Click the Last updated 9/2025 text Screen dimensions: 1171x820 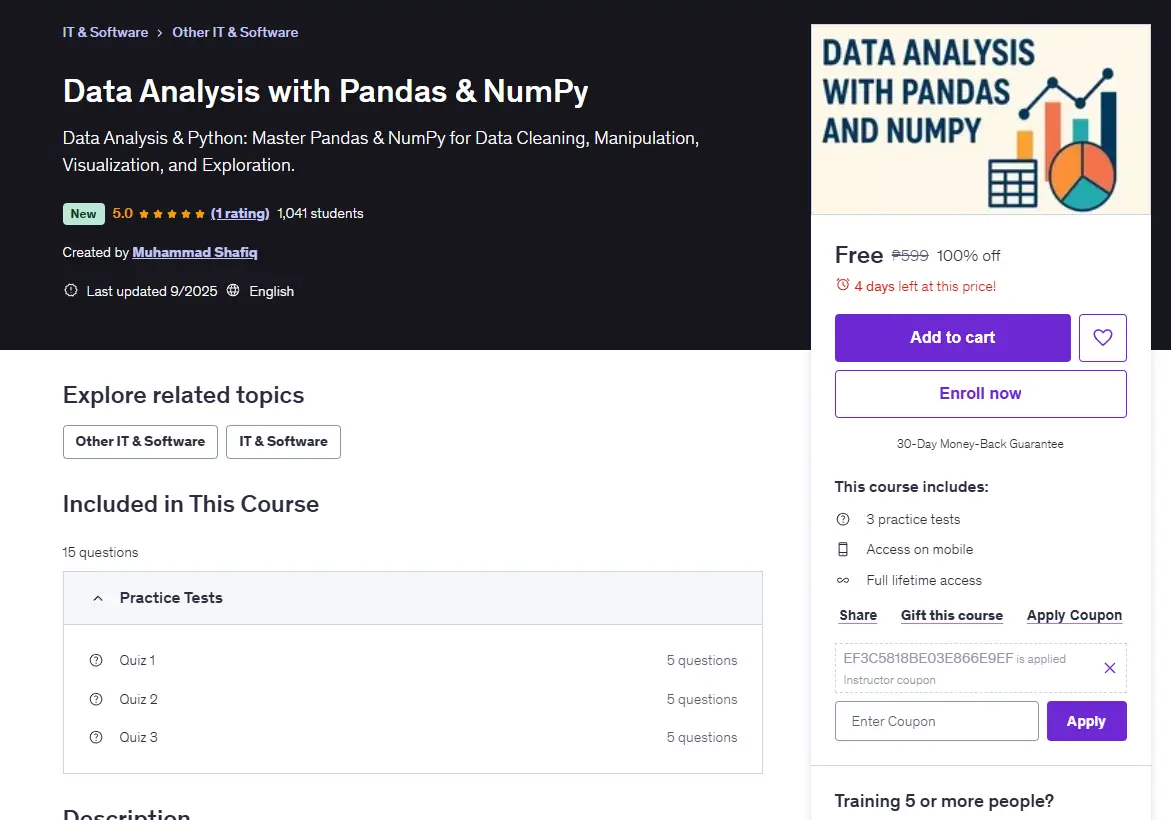[x=152, y=291]
